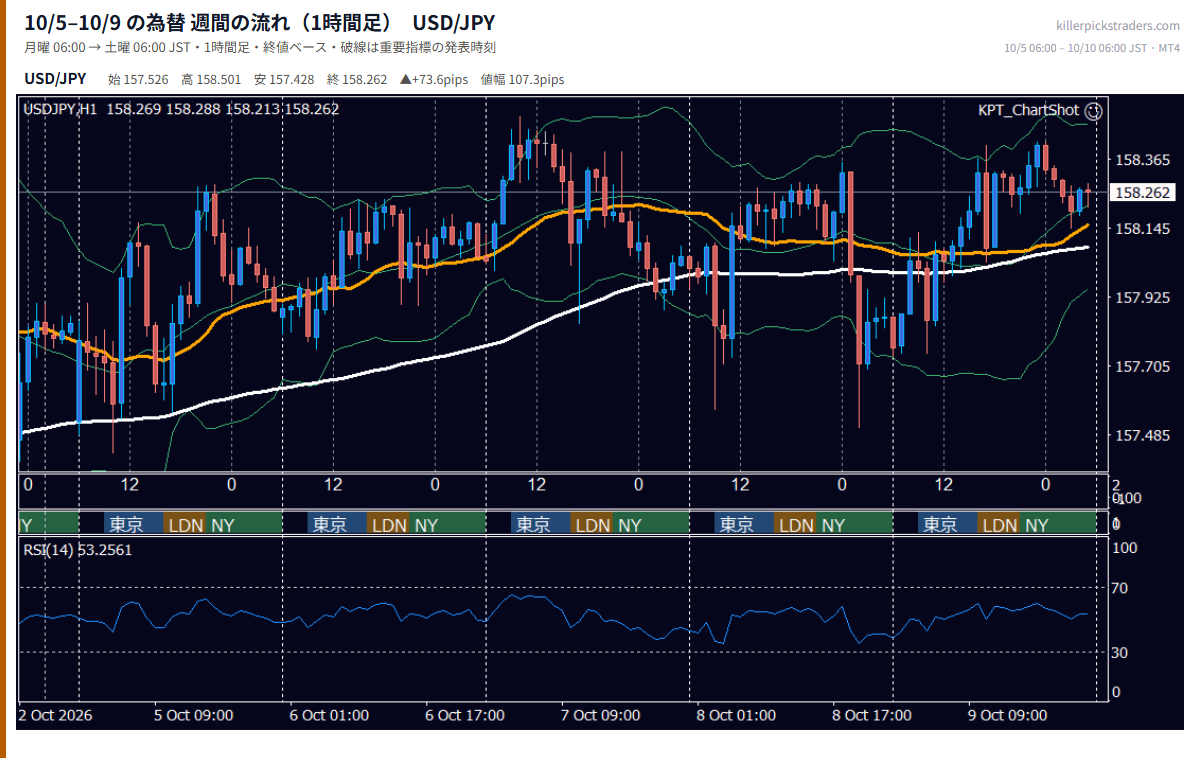1200x758 pixels.
Task: Click the bold USD/JPY label above chart
Action: tap(55, 79)
